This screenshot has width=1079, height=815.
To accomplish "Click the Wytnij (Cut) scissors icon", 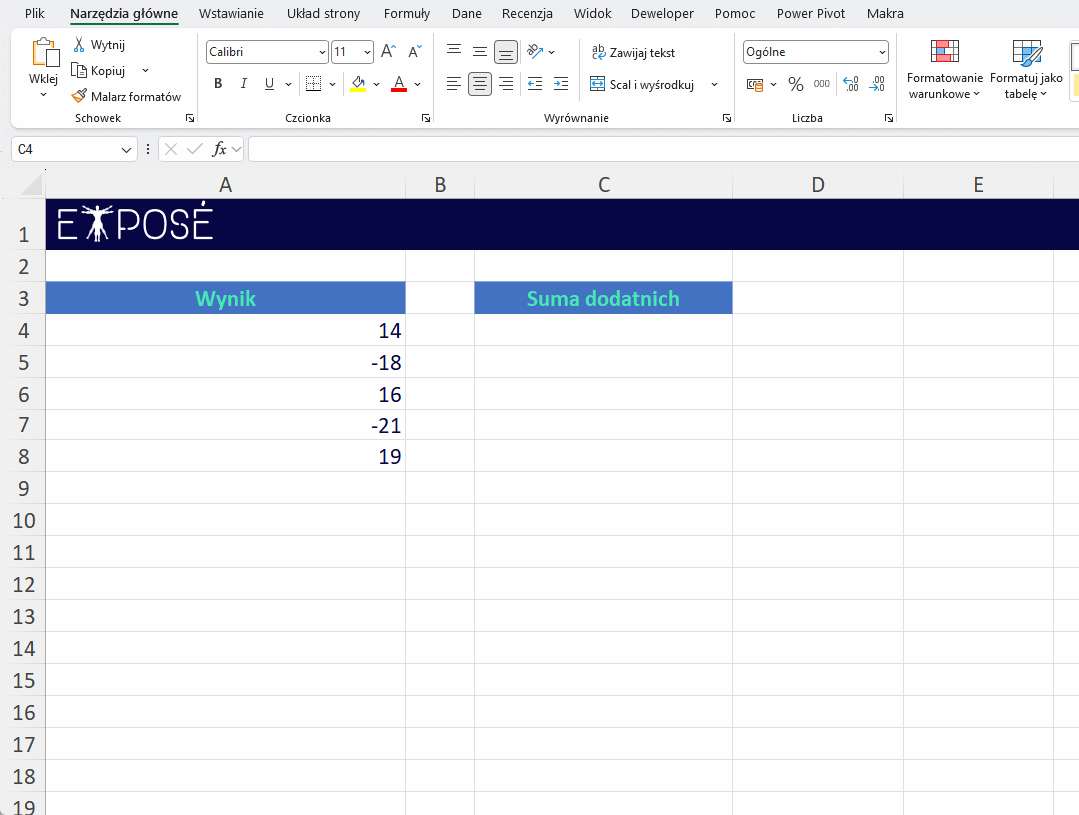I will point(80,45).
